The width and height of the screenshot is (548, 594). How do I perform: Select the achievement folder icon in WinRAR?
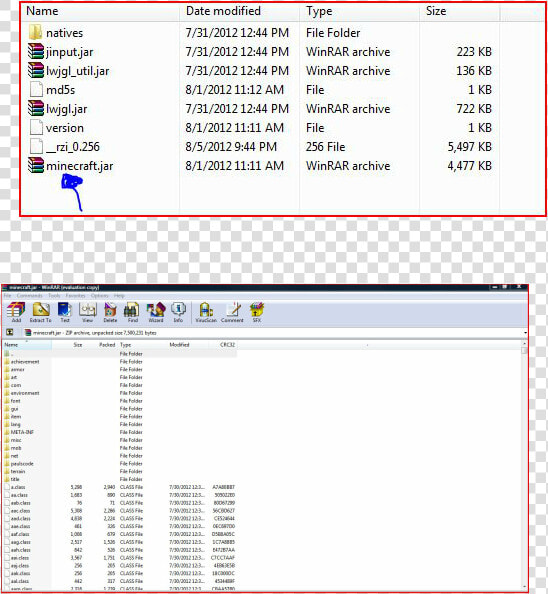(x=7, y=361)
